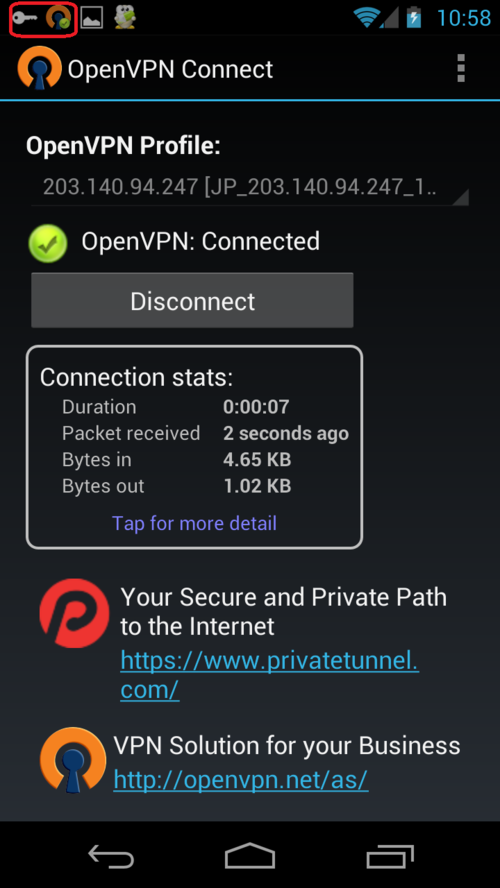Tap the VPN key icon in status bar
Screen dimensions: 500x888
tap(25, 18)
